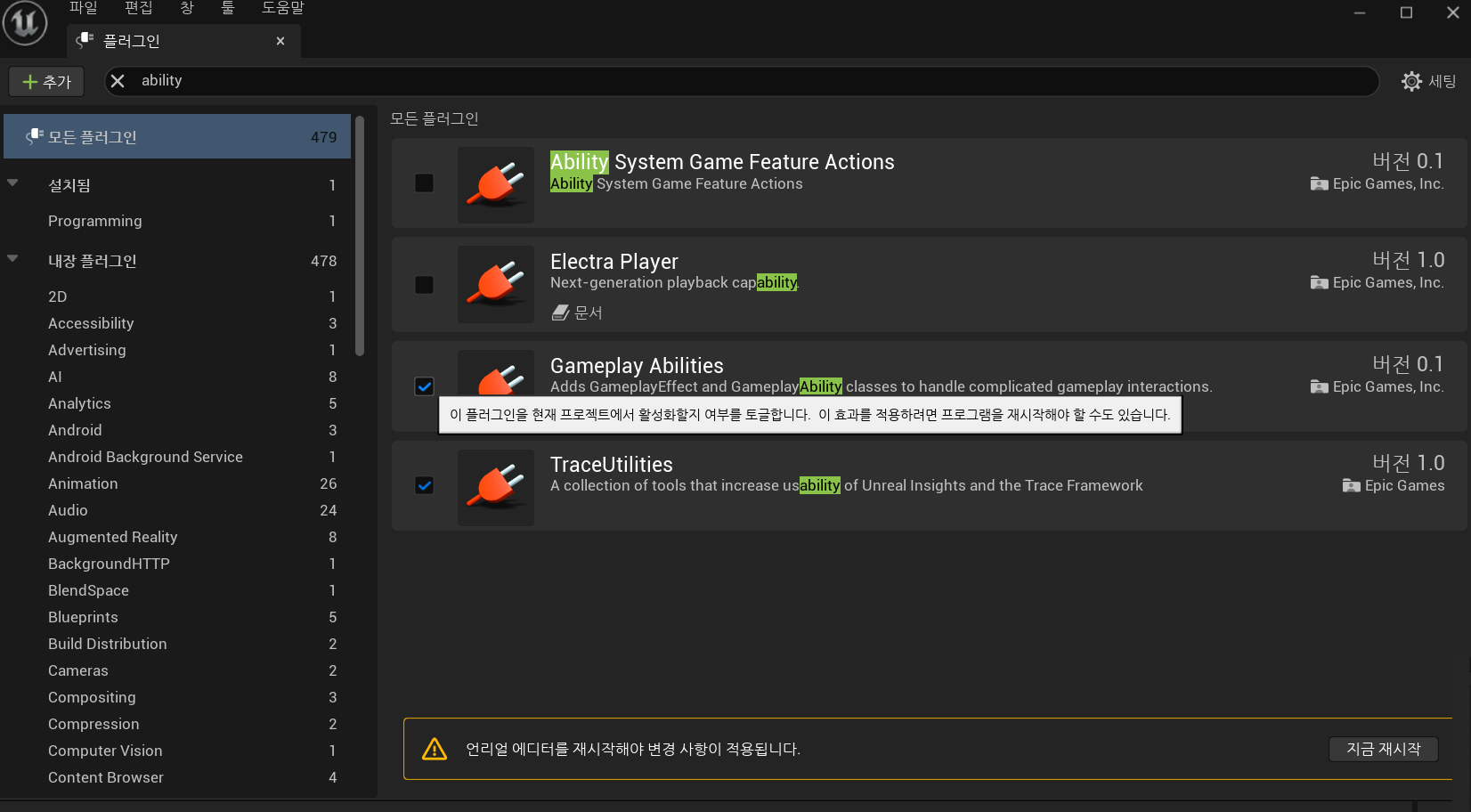The image size is (1471, 812).
Task: Click folder icon beside Gameplay Abilities vendor
Action: coord(1320,386)
